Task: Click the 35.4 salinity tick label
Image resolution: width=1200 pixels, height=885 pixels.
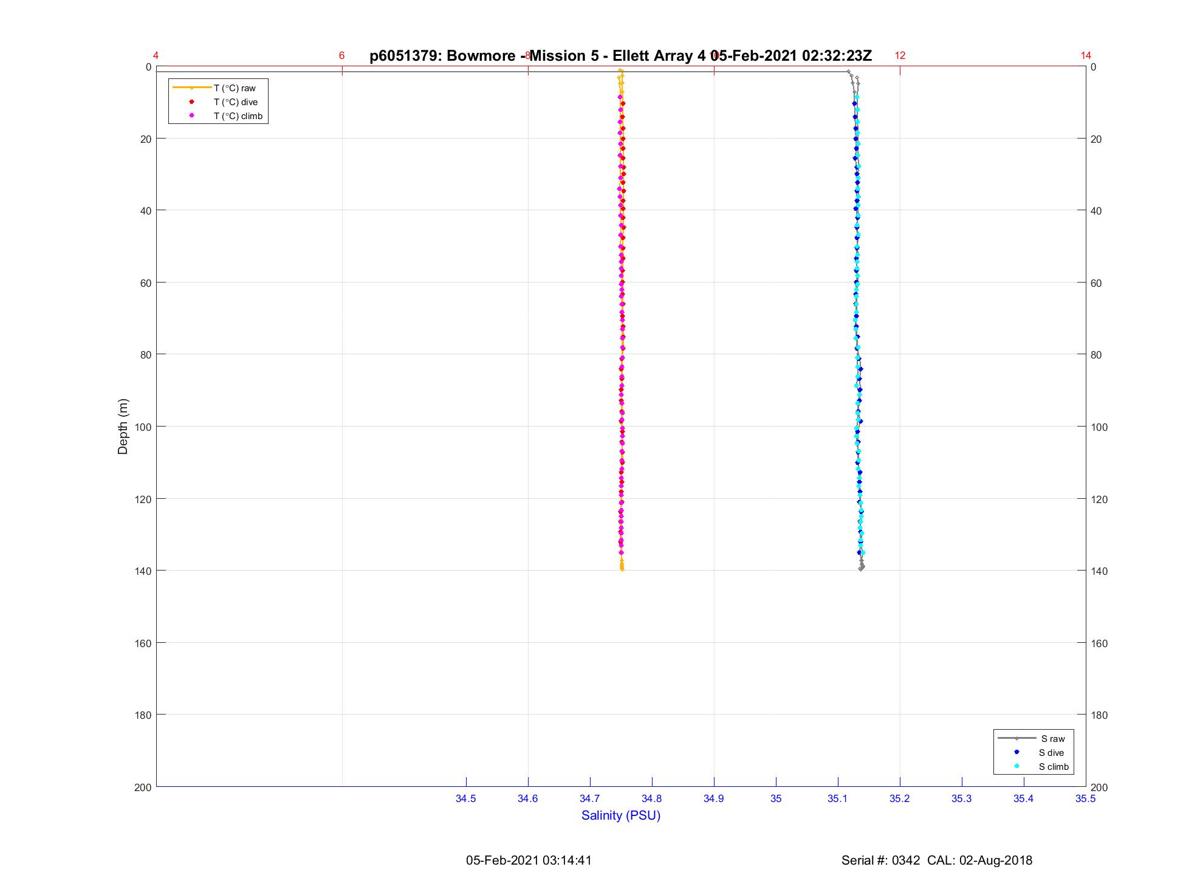Action: click(x=1024, y=799)
